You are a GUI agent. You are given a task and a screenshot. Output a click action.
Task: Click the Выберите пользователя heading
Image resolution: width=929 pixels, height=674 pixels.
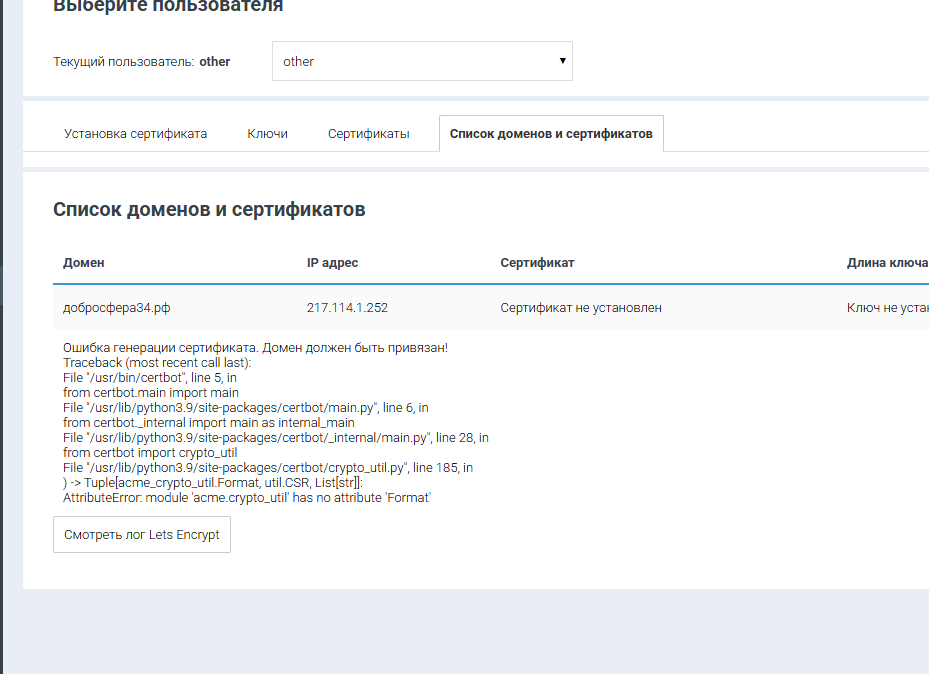click(x=167, y=7)
